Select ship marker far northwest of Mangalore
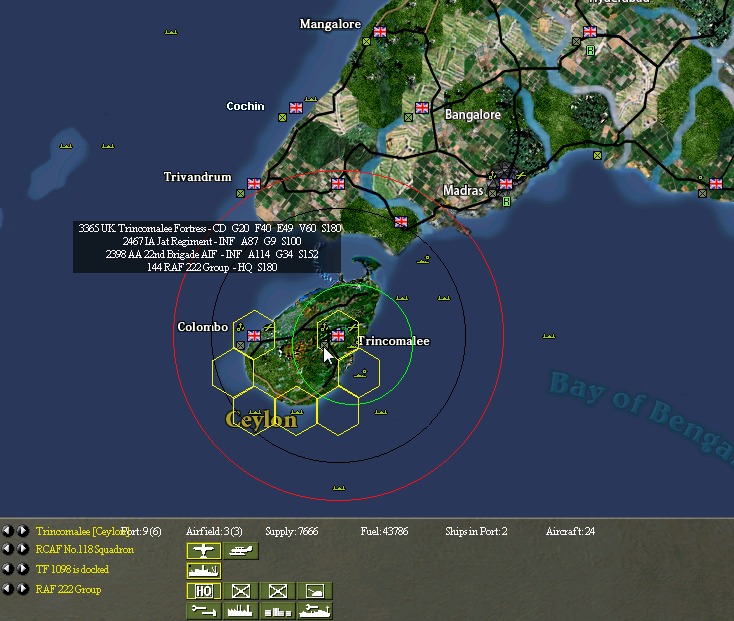This screenshot has height=621, width=734. coord(171,32)
